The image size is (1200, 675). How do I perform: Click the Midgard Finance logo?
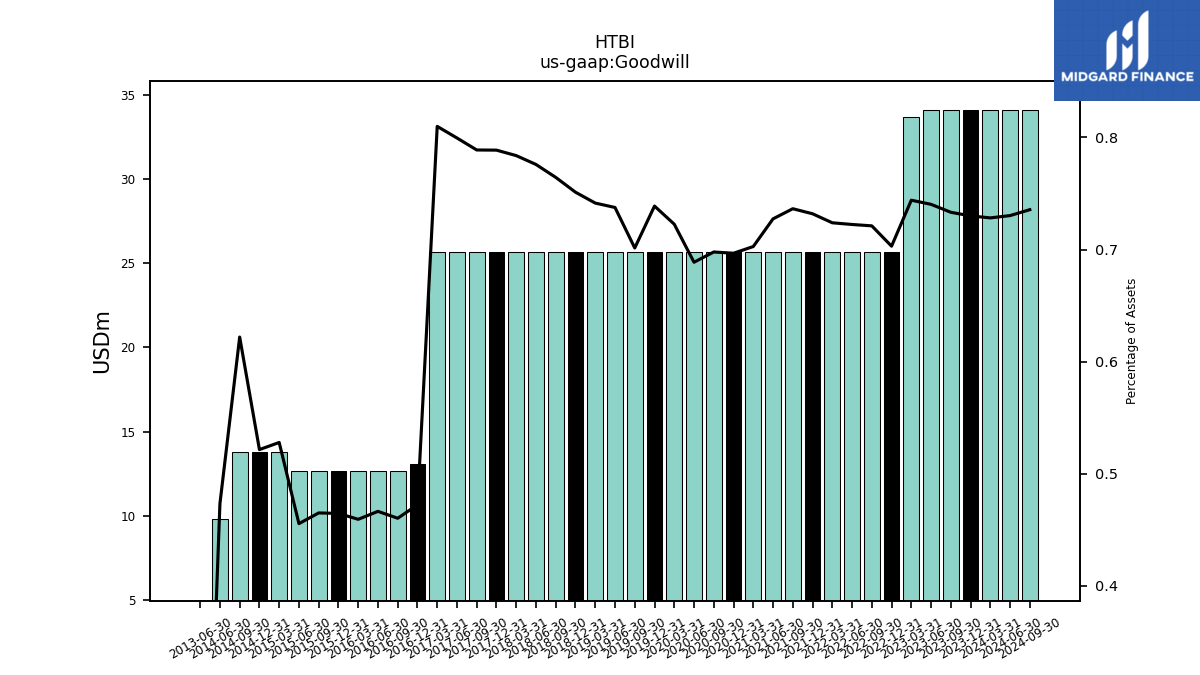coord(1127,50)
